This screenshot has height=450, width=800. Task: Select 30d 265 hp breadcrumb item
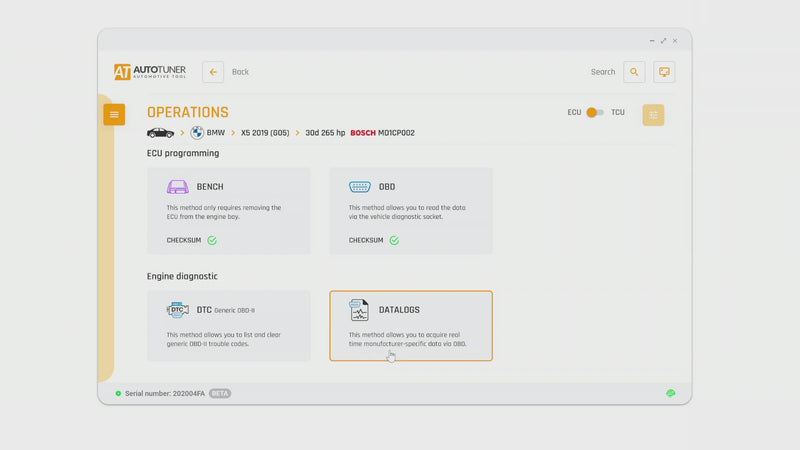(325, 133)
